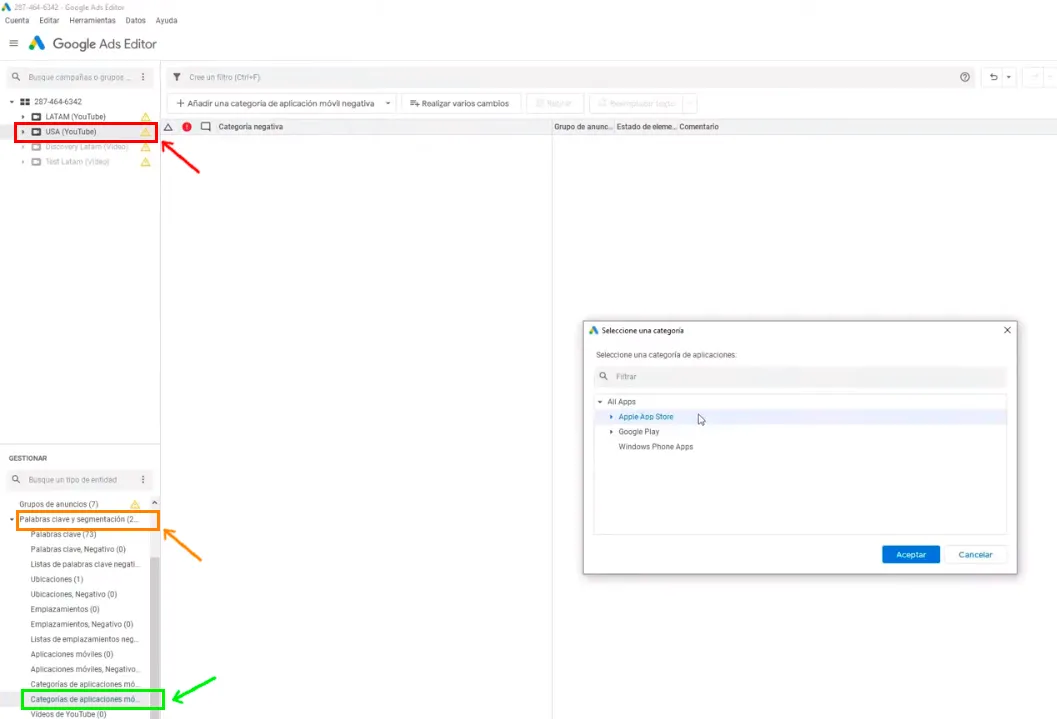1057x719 pixels.
Task: Open the Ayuda menu
Action: pos(167,20)
